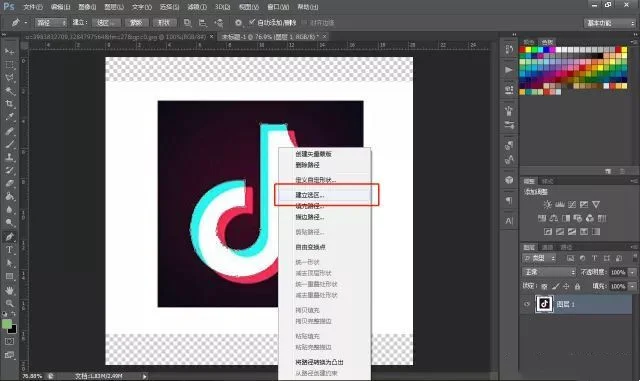Select the Dodge tool
The width and height of the screenshot is (640, 381).
point(9,223)
